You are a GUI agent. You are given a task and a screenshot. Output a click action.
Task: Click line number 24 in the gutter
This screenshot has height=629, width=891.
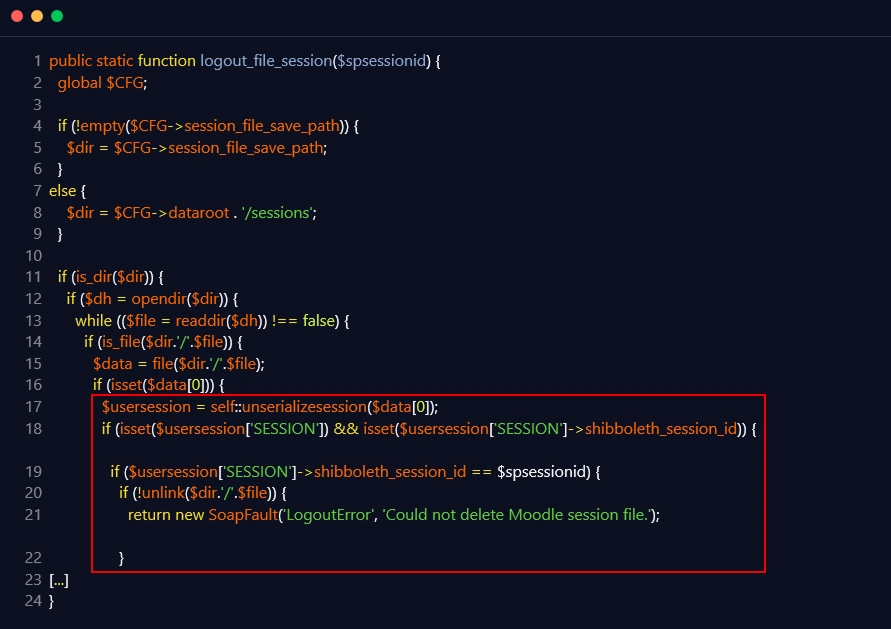[32, 601]
